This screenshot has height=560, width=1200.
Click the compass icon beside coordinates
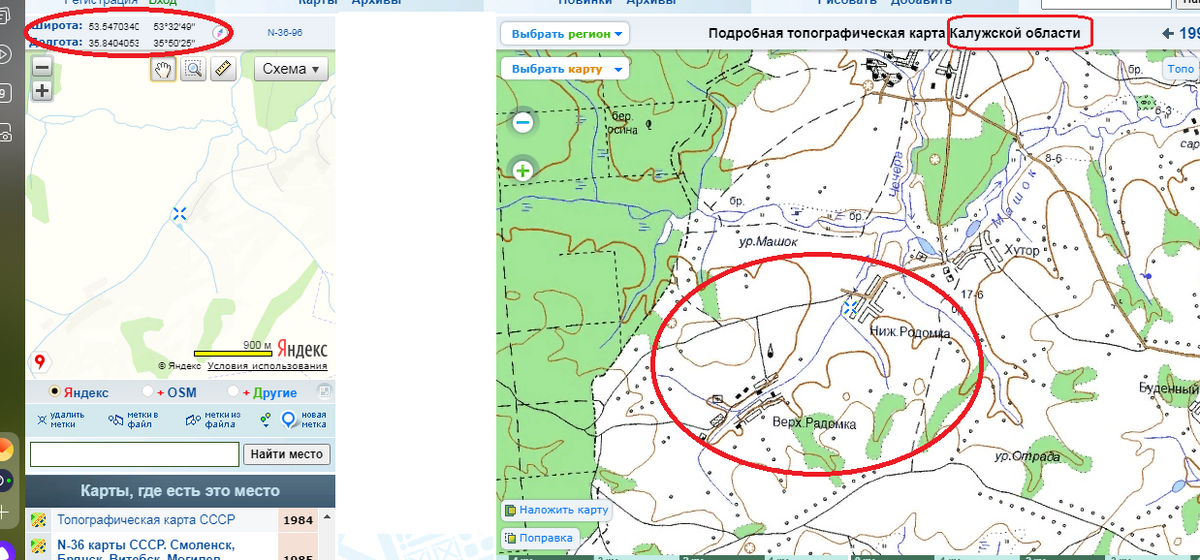[x=218, y=33]
